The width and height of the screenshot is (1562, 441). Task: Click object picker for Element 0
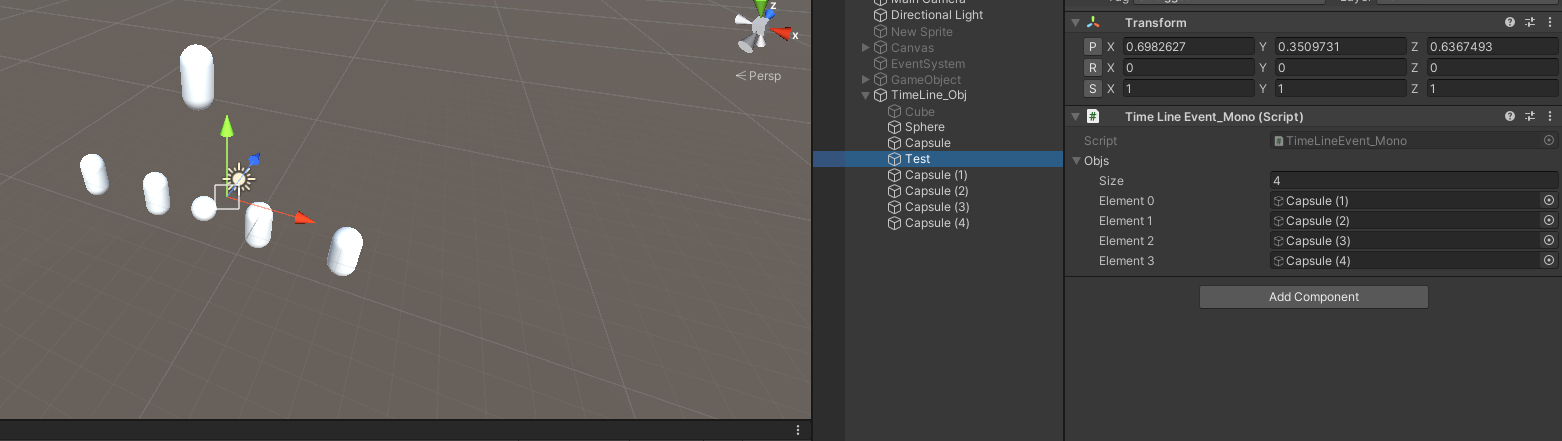(x=1549, y=201)
